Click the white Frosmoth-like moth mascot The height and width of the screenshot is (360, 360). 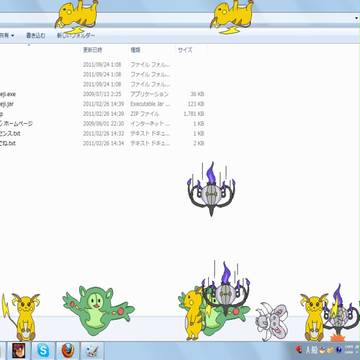272,321
